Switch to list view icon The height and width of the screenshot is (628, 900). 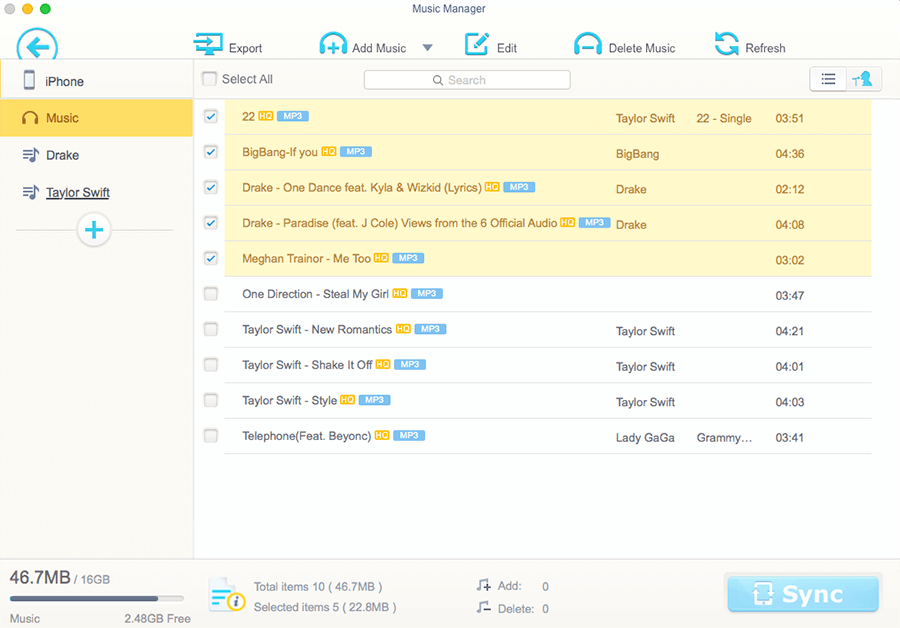828,79
